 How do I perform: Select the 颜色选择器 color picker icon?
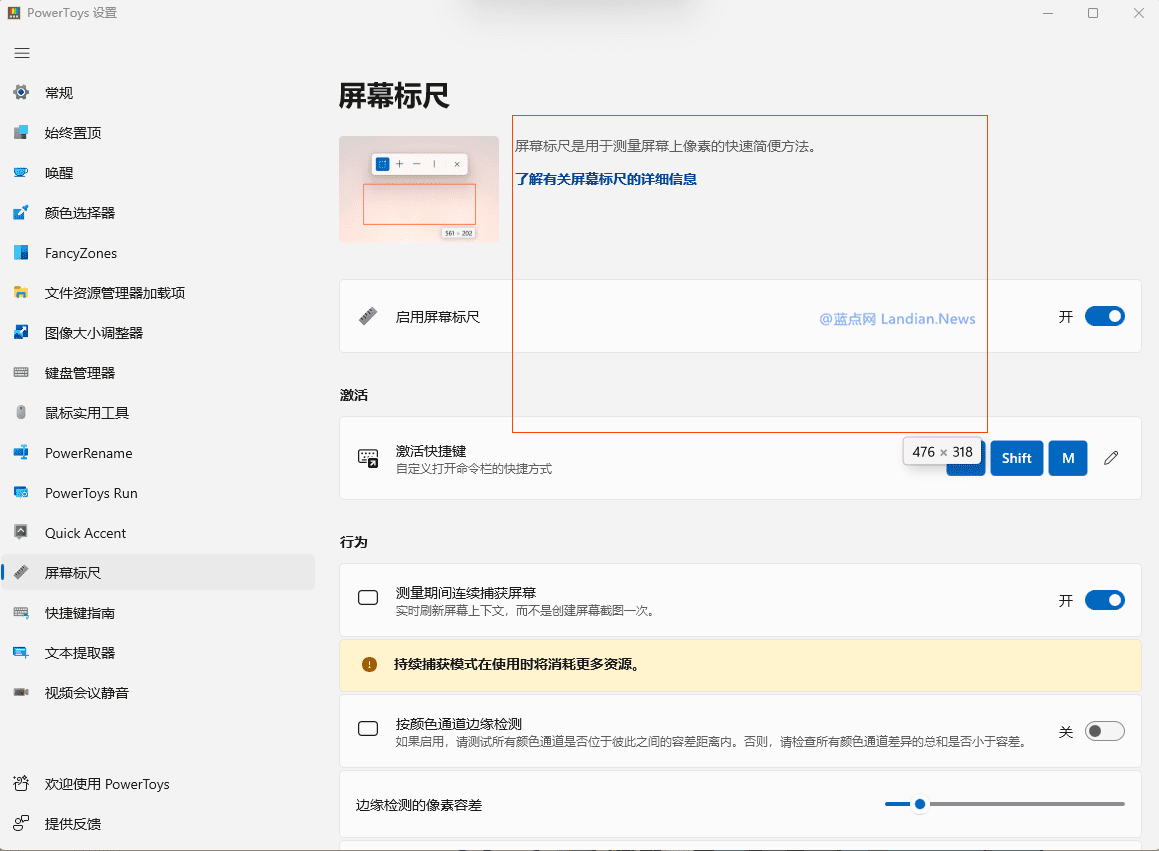(21, 213)
